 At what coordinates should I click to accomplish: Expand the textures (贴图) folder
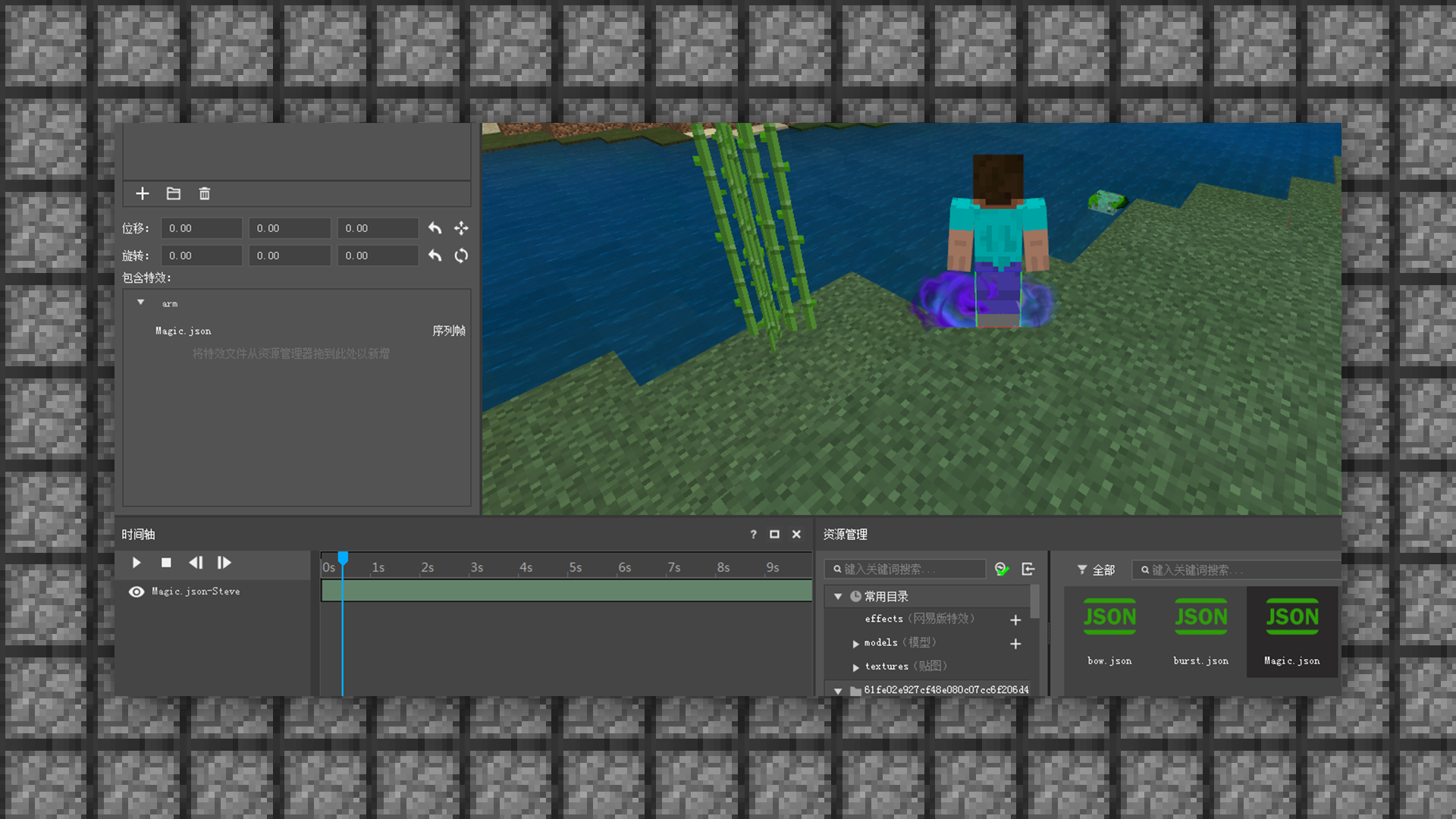pyautogui.click(x=856, y=667)
